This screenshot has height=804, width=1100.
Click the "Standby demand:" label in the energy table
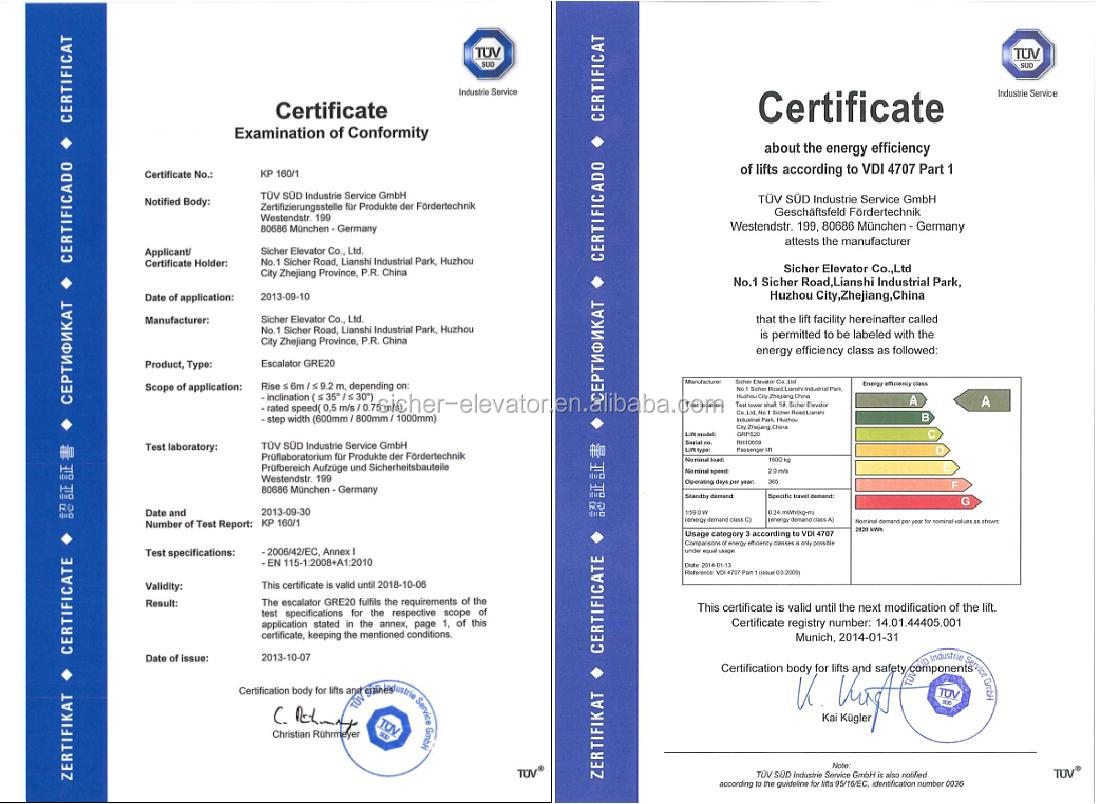pos(709,496)
